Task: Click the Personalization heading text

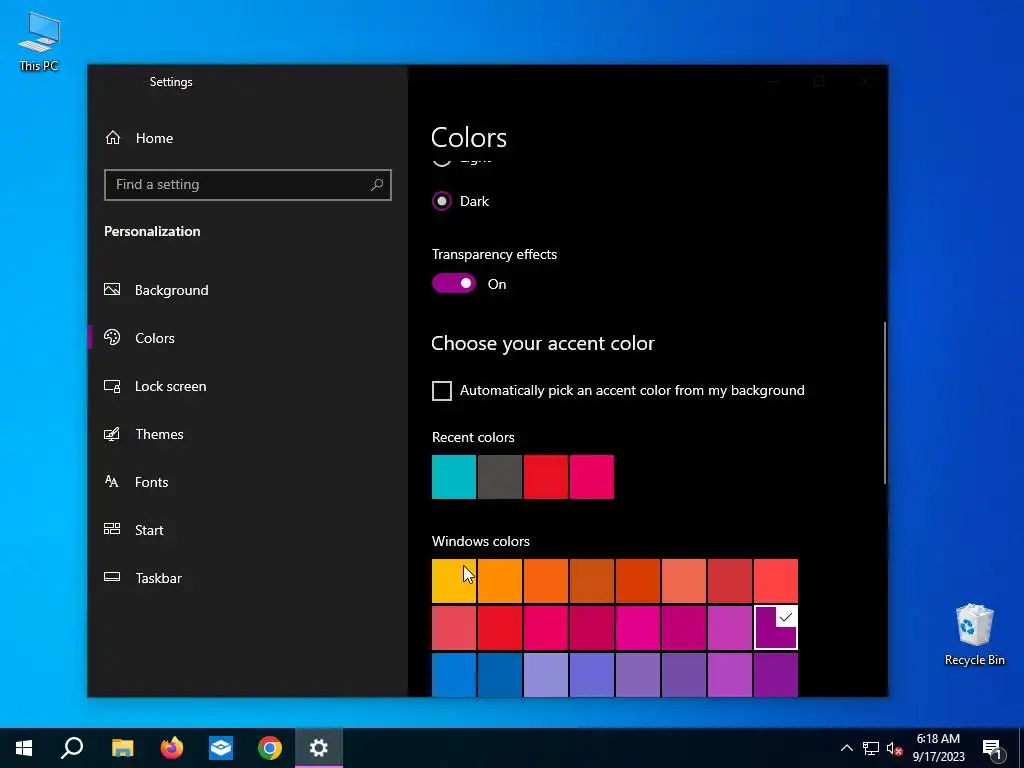Action: 152,231
